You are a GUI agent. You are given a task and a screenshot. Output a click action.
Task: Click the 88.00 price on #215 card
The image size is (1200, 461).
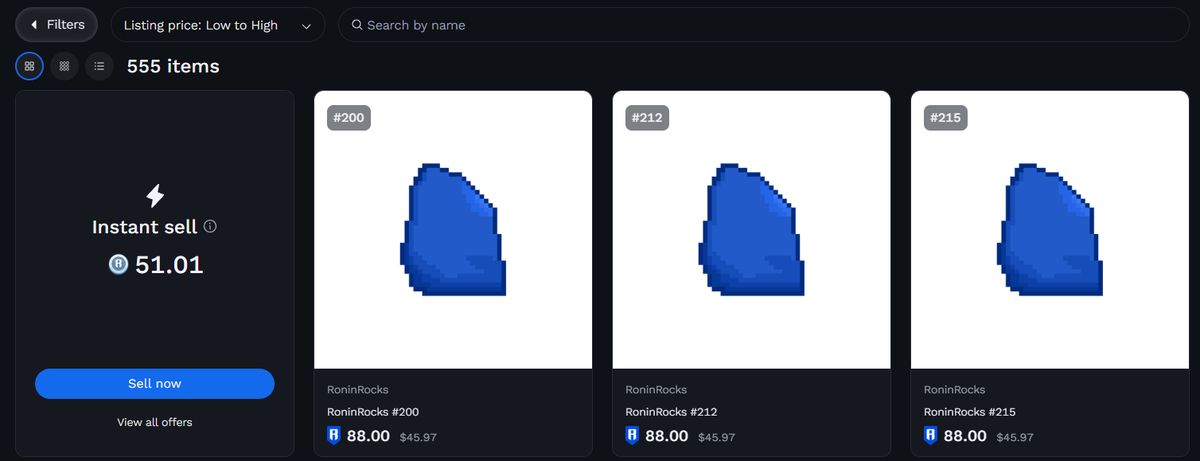point(966,436)
